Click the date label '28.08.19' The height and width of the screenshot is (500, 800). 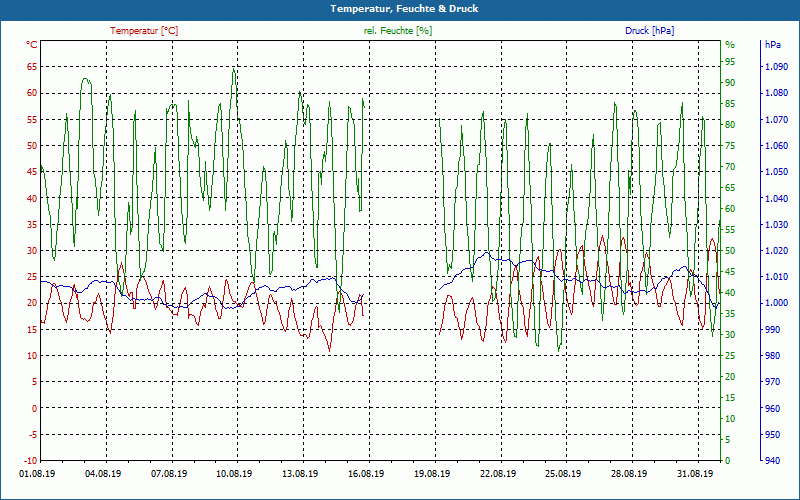[629, 473]
